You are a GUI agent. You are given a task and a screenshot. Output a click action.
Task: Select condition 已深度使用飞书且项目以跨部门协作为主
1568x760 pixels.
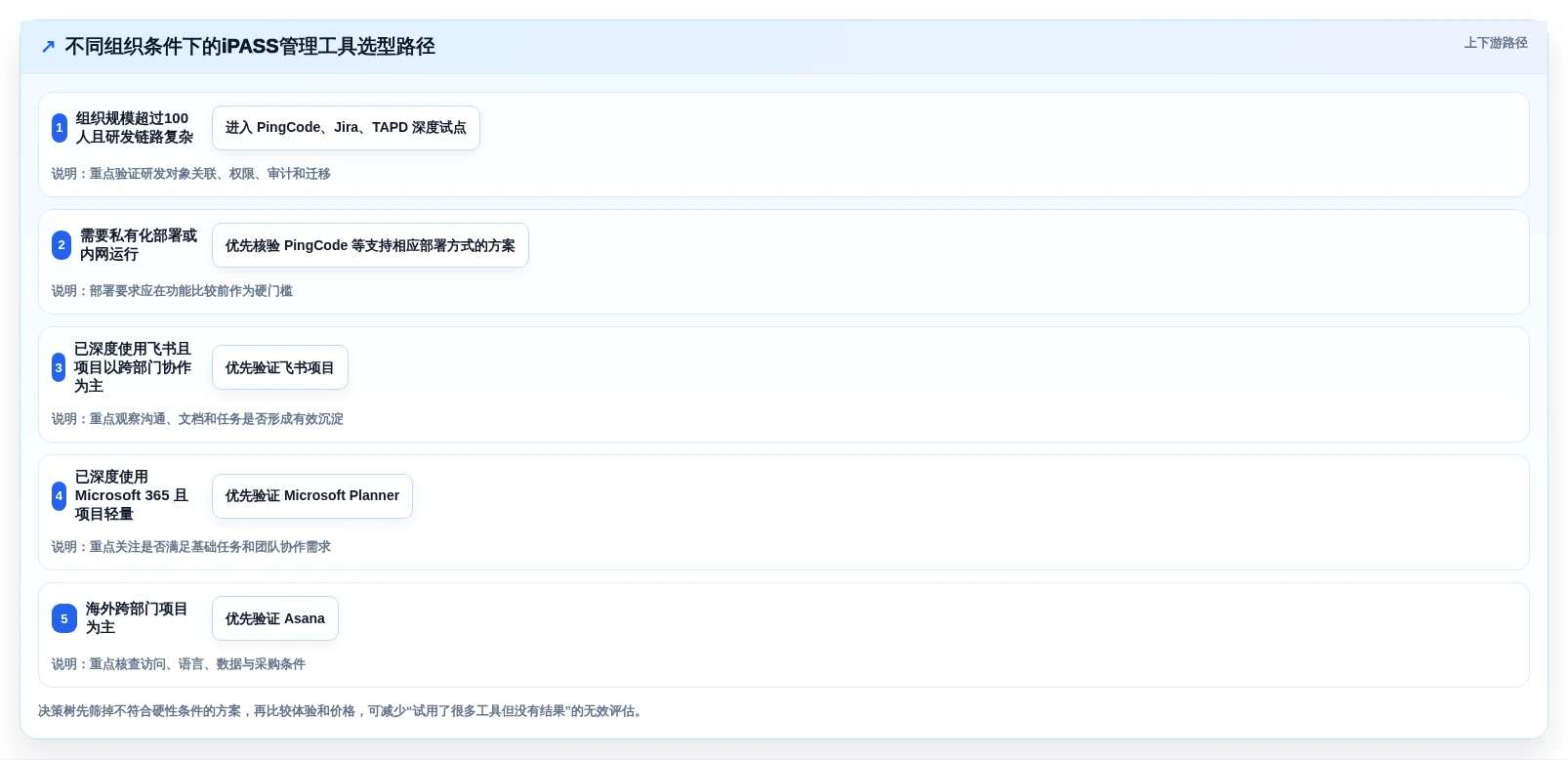point(133,367)
